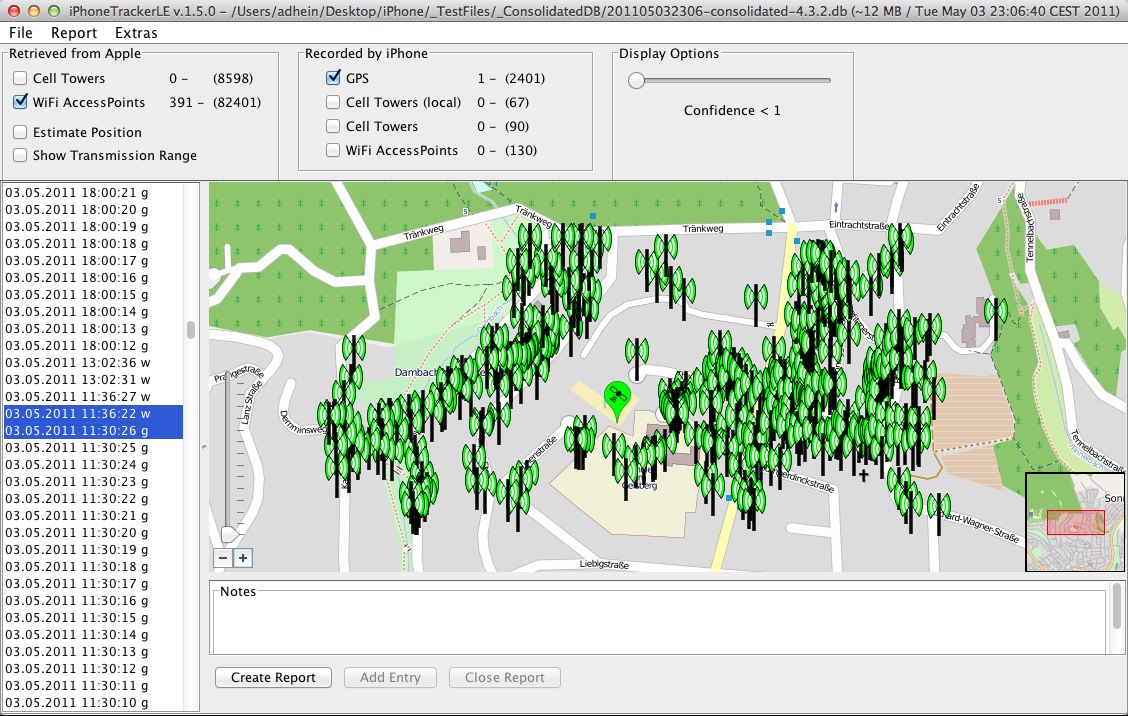Open the Report menu
This screenshot has width=1128, height=716.
point(73,32)
